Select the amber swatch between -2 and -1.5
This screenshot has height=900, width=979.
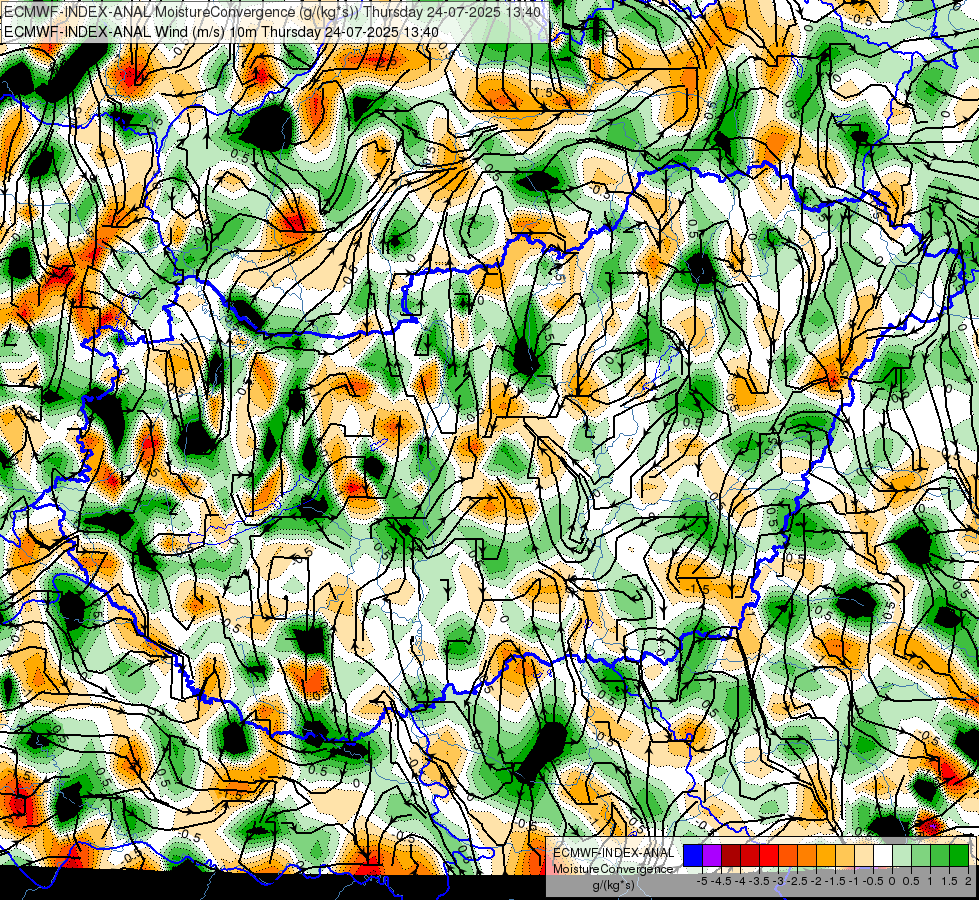coord(826,856)
